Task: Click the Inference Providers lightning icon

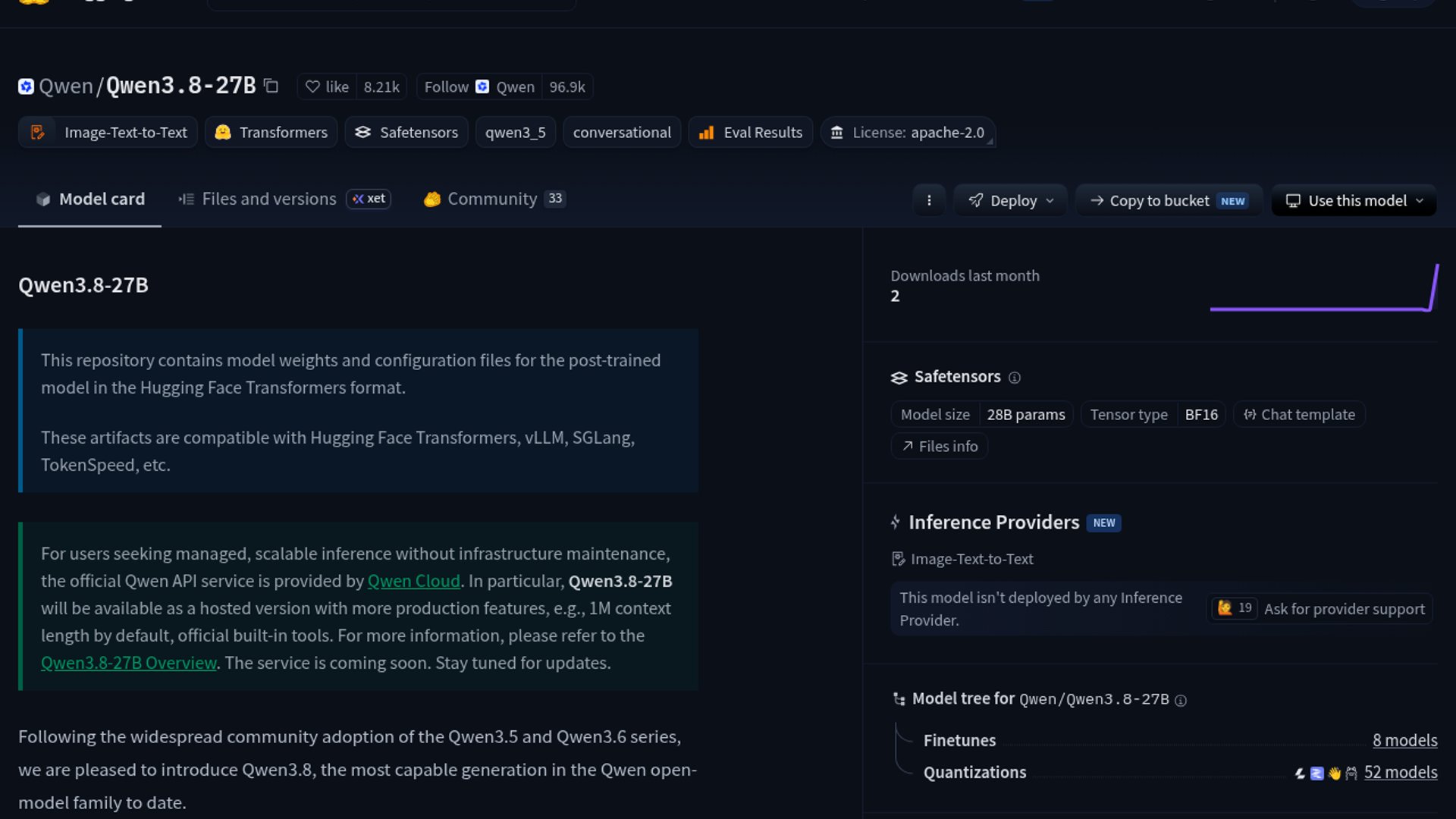Action: coord(896,522)
